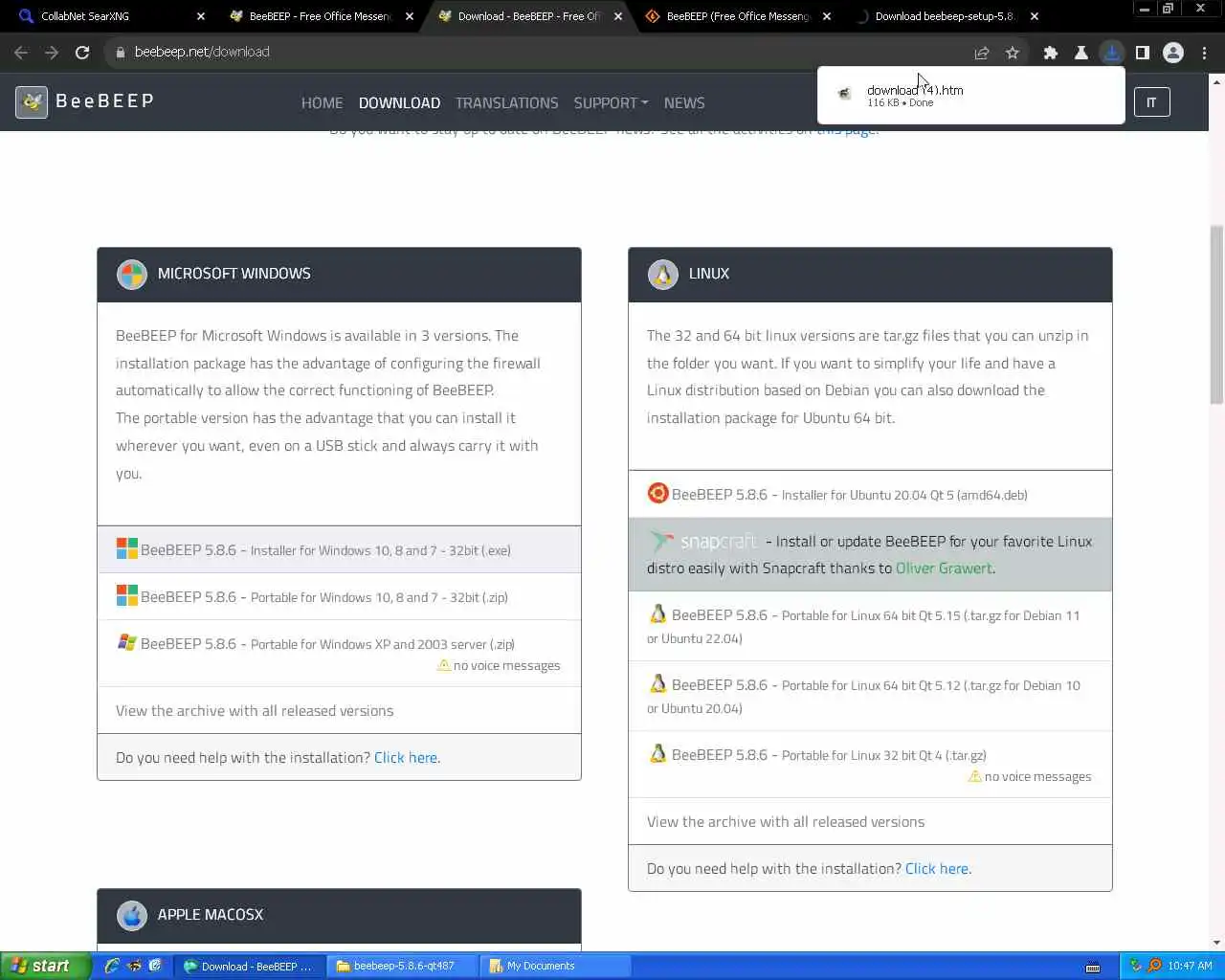
Task: Click the Snapcraft logo
Action: pyautogui.click(x=703, y=542)
